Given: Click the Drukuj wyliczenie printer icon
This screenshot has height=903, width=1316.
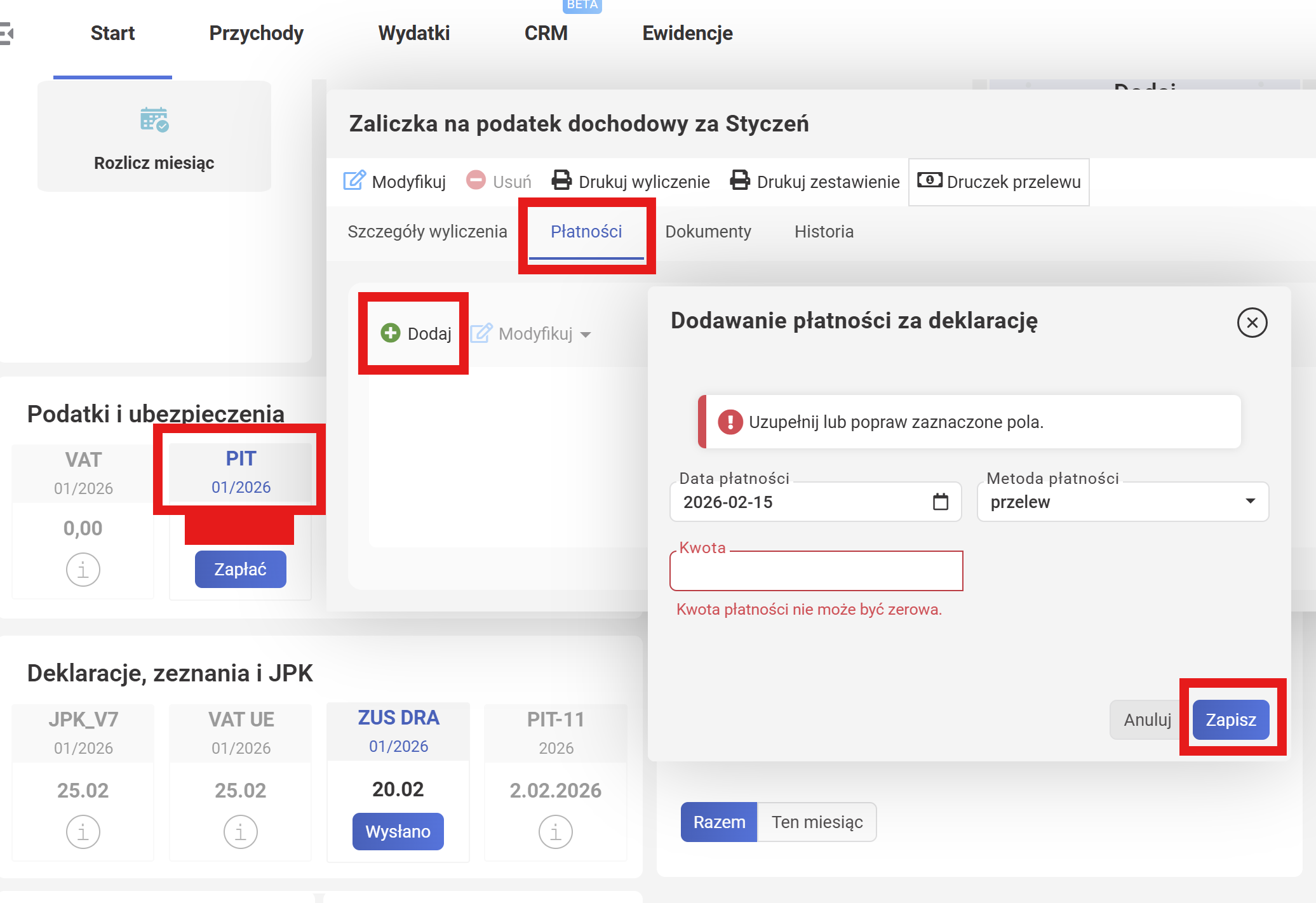Looking at the screenshot, I should pyautogui.click(x=561, y=180).
